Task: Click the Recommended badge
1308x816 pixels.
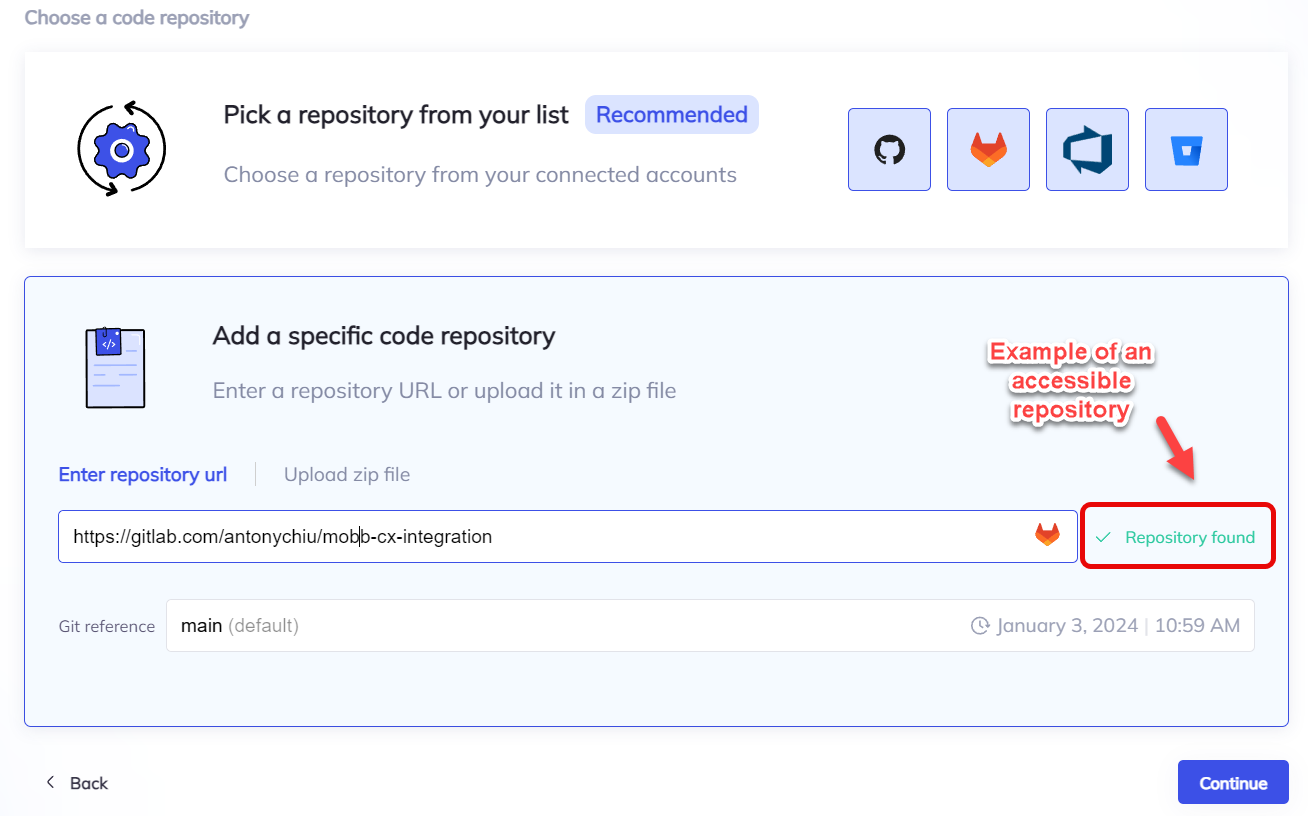Action: (x=672, y=115)
